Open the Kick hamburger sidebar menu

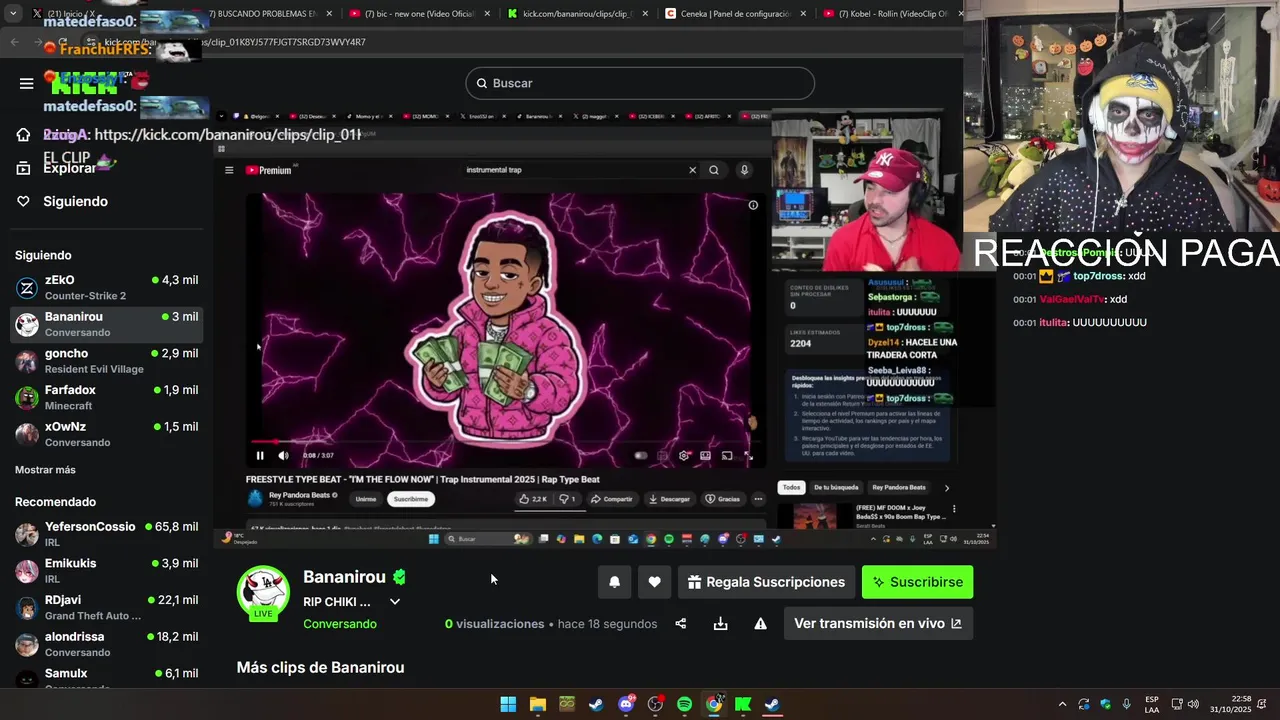click(x=26, y=83)
